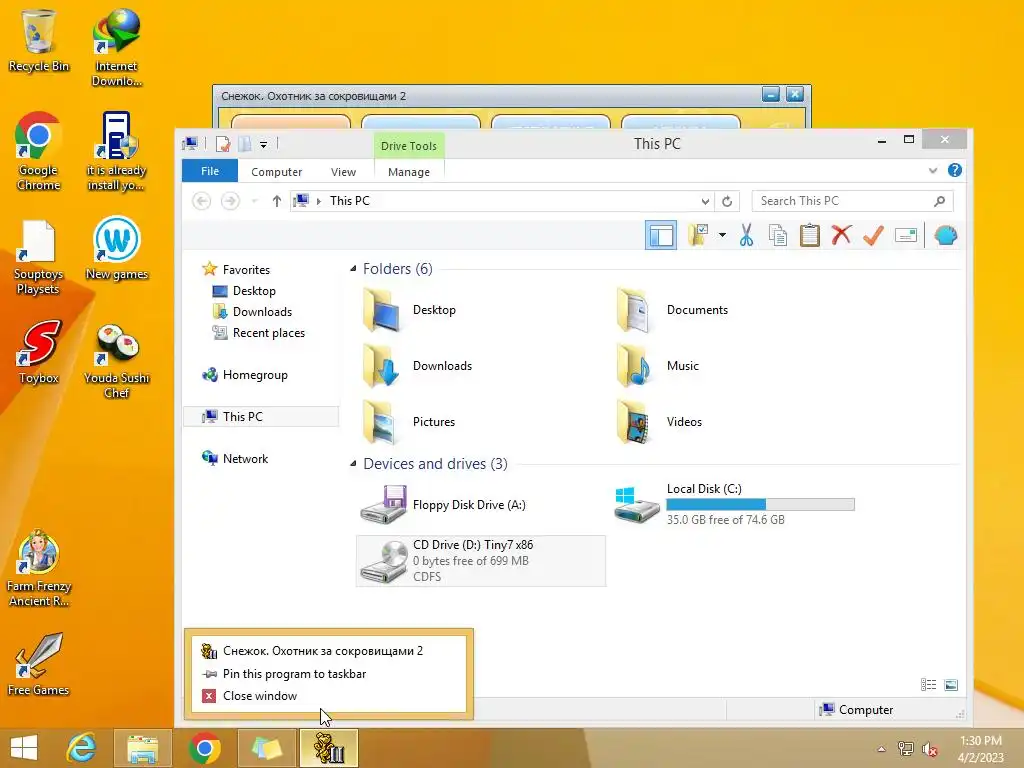The width and height of the screenshot is (1024, 768).
Task: Click quick access New folder icon
Action: pyautogui.click(x=245, y=144)
